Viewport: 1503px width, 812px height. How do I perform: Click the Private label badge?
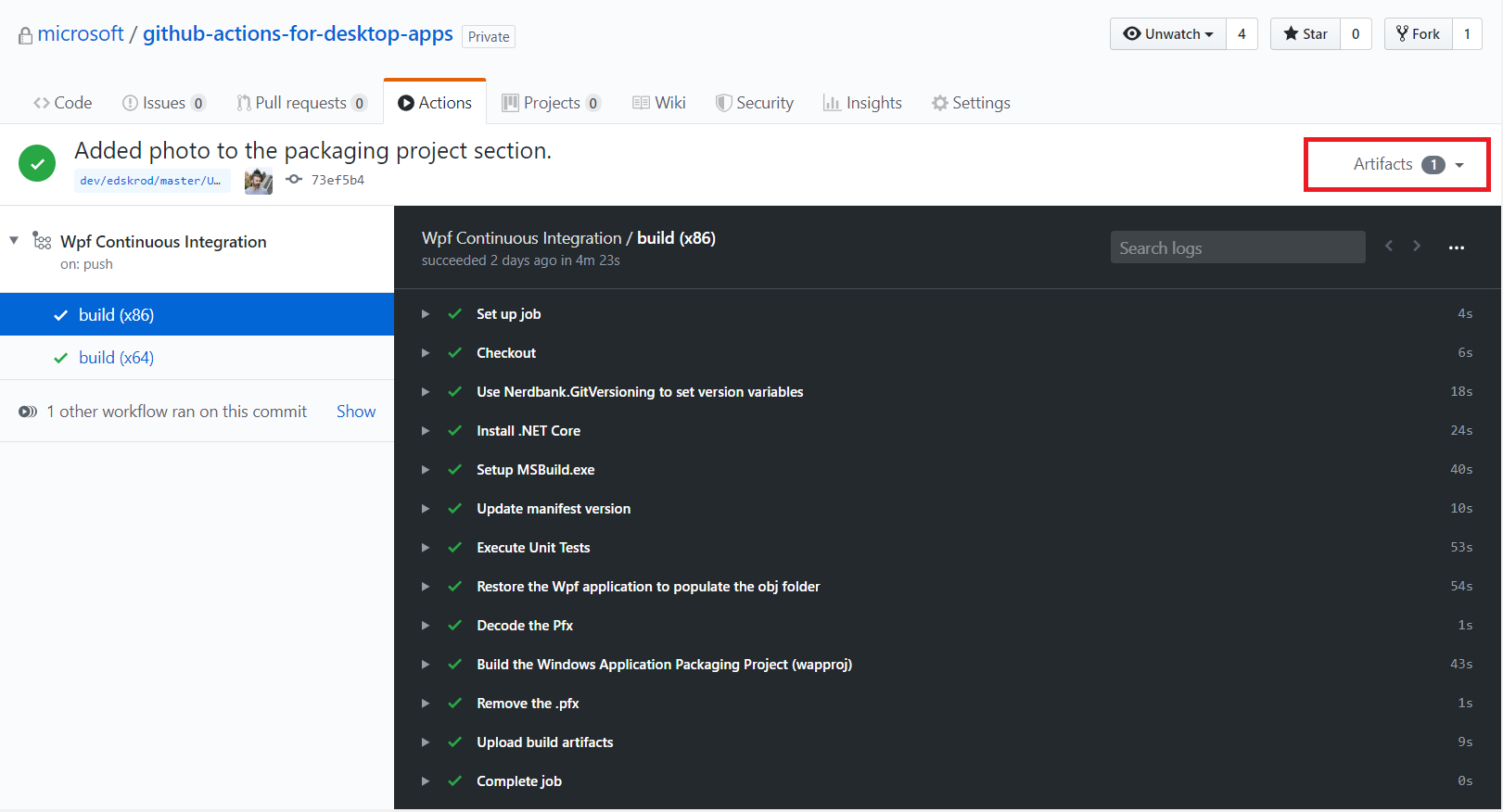[489, 37]
